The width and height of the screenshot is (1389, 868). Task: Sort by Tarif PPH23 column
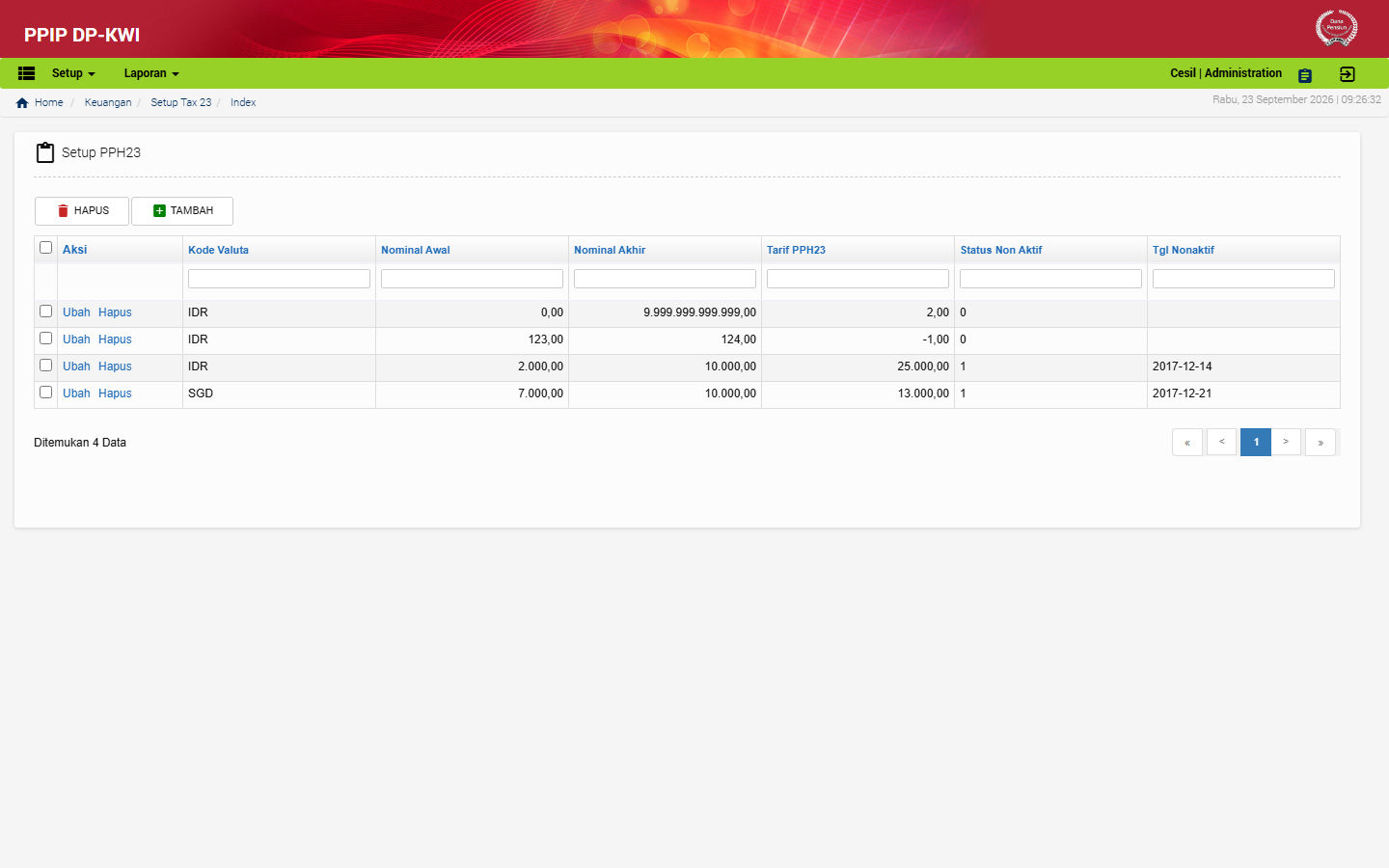pos(796,250)
